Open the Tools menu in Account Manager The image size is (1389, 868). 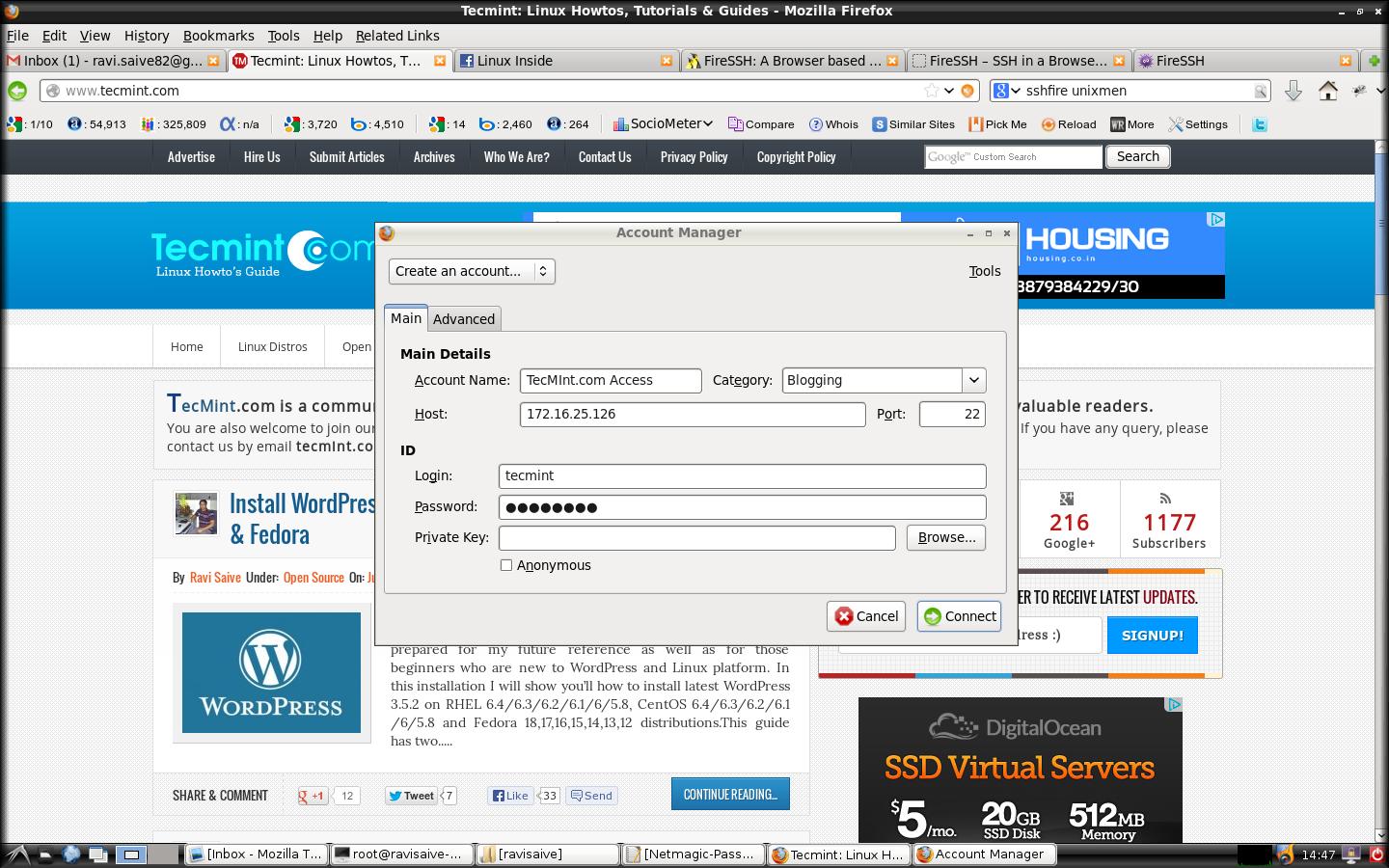pyautogui.click(x=985, y=271)
